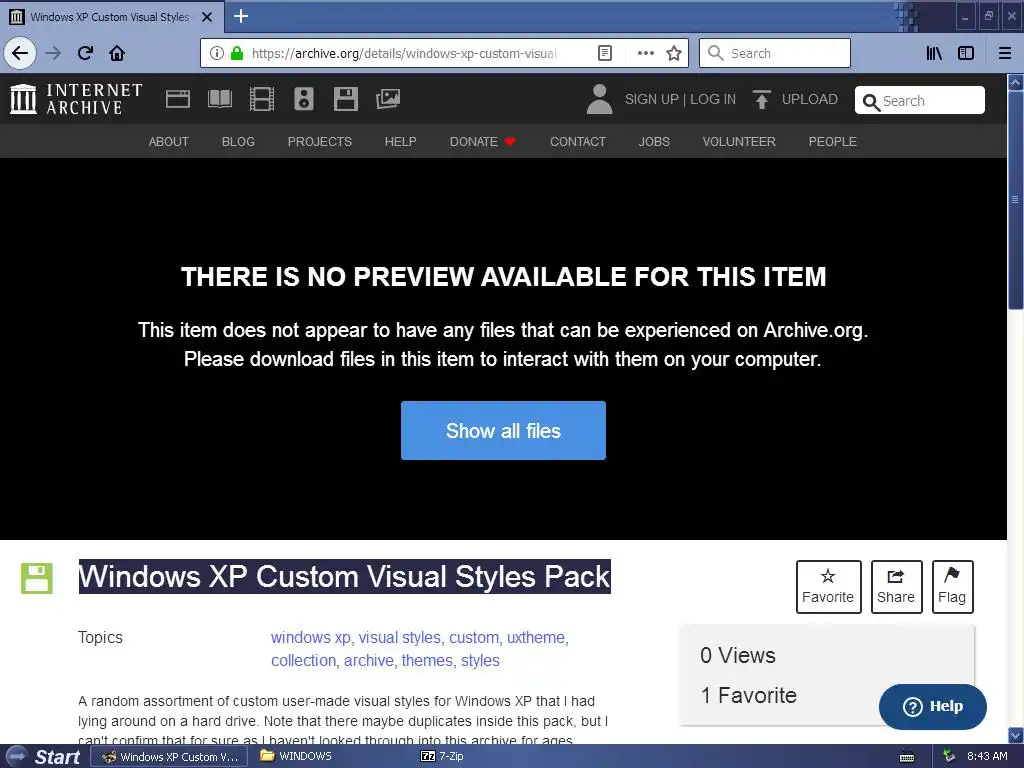The height and width of the screenshot is (768, 1024).
Task: Open the Texts book icon
Action: (x=220, y=99)
